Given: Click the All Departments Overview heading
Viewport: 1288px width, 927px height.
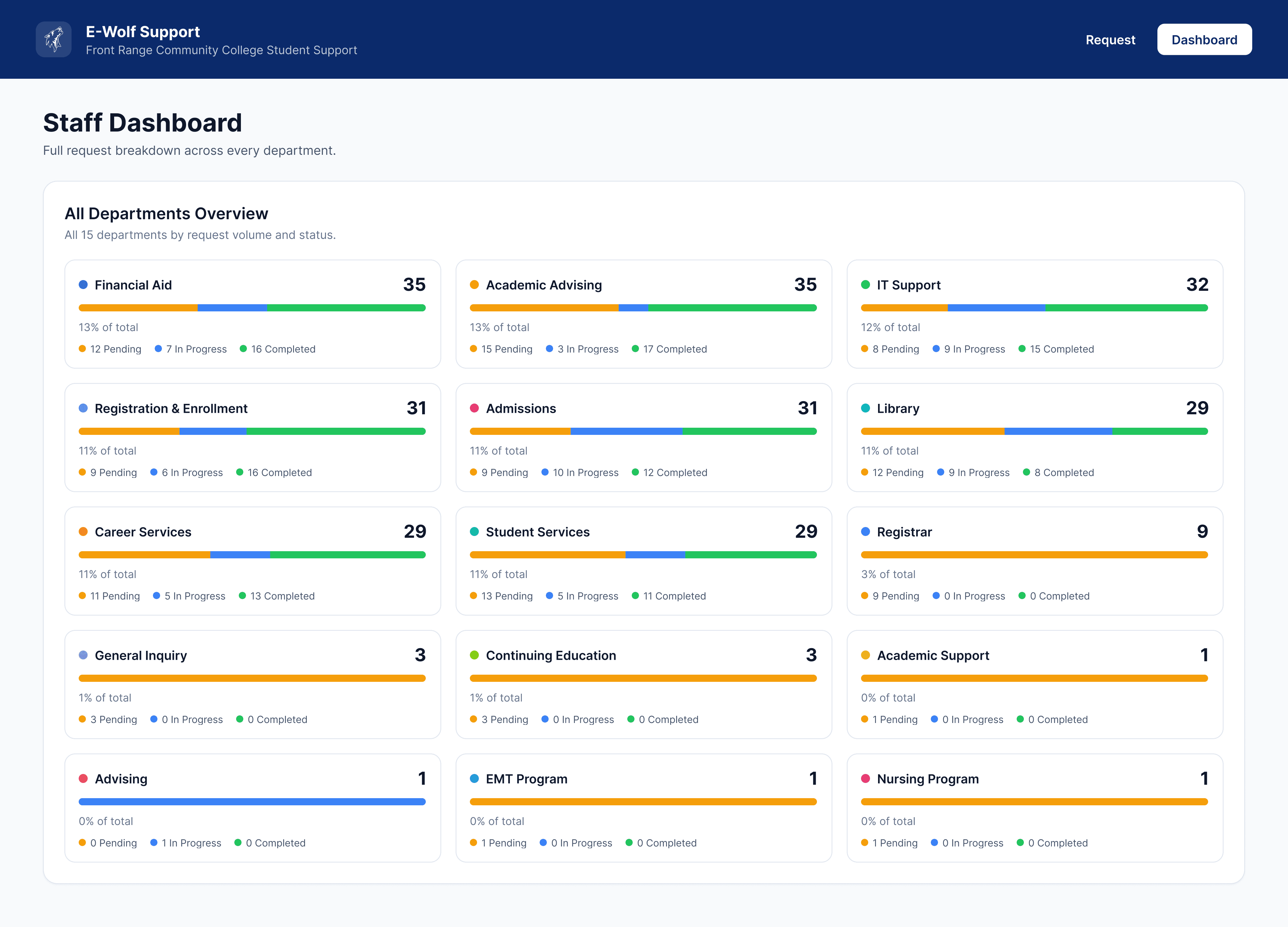Looking at the screenshot, I should click(x=166, y=214).
